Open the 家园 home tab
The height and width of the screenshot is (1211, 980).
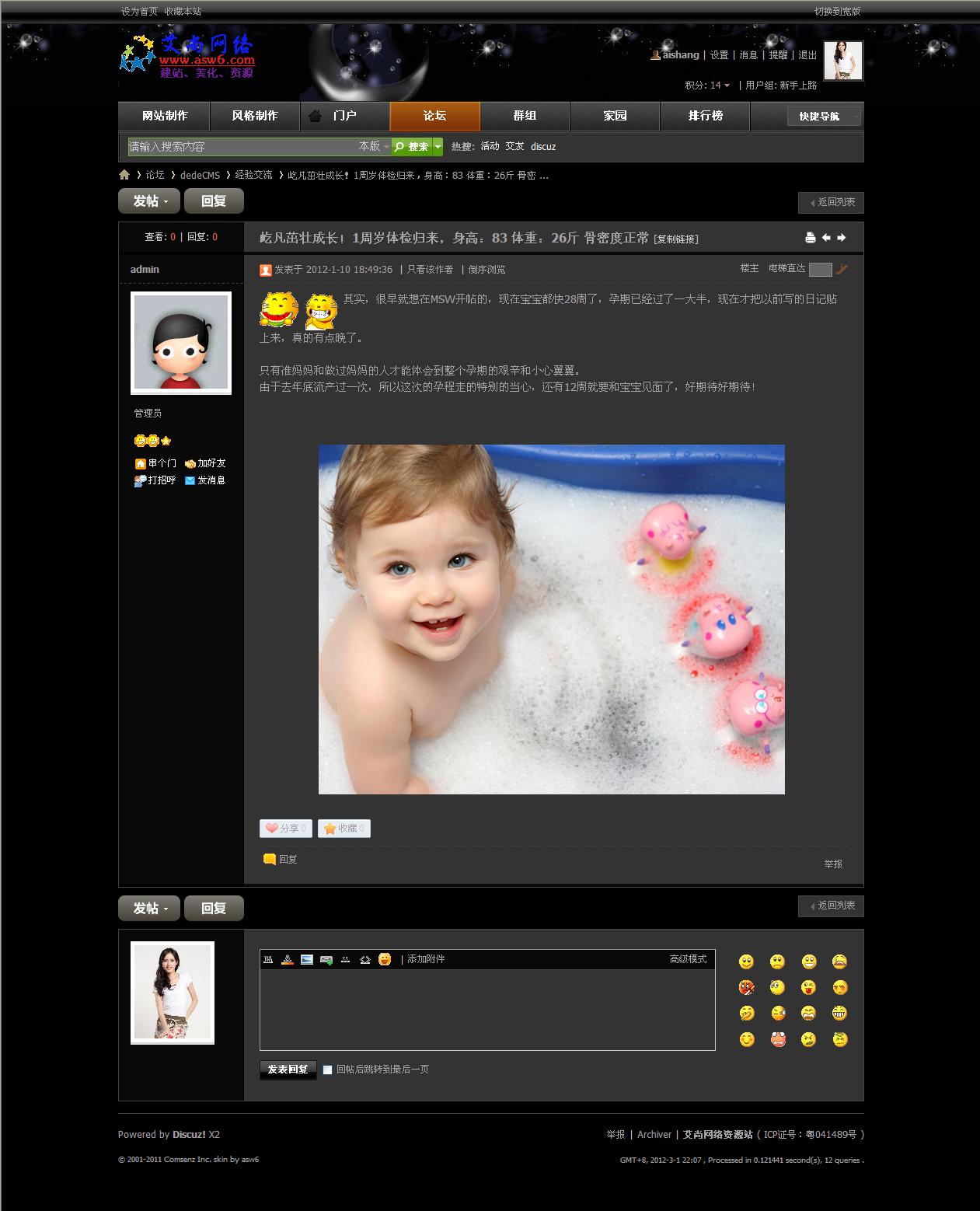tap(615, 116)
